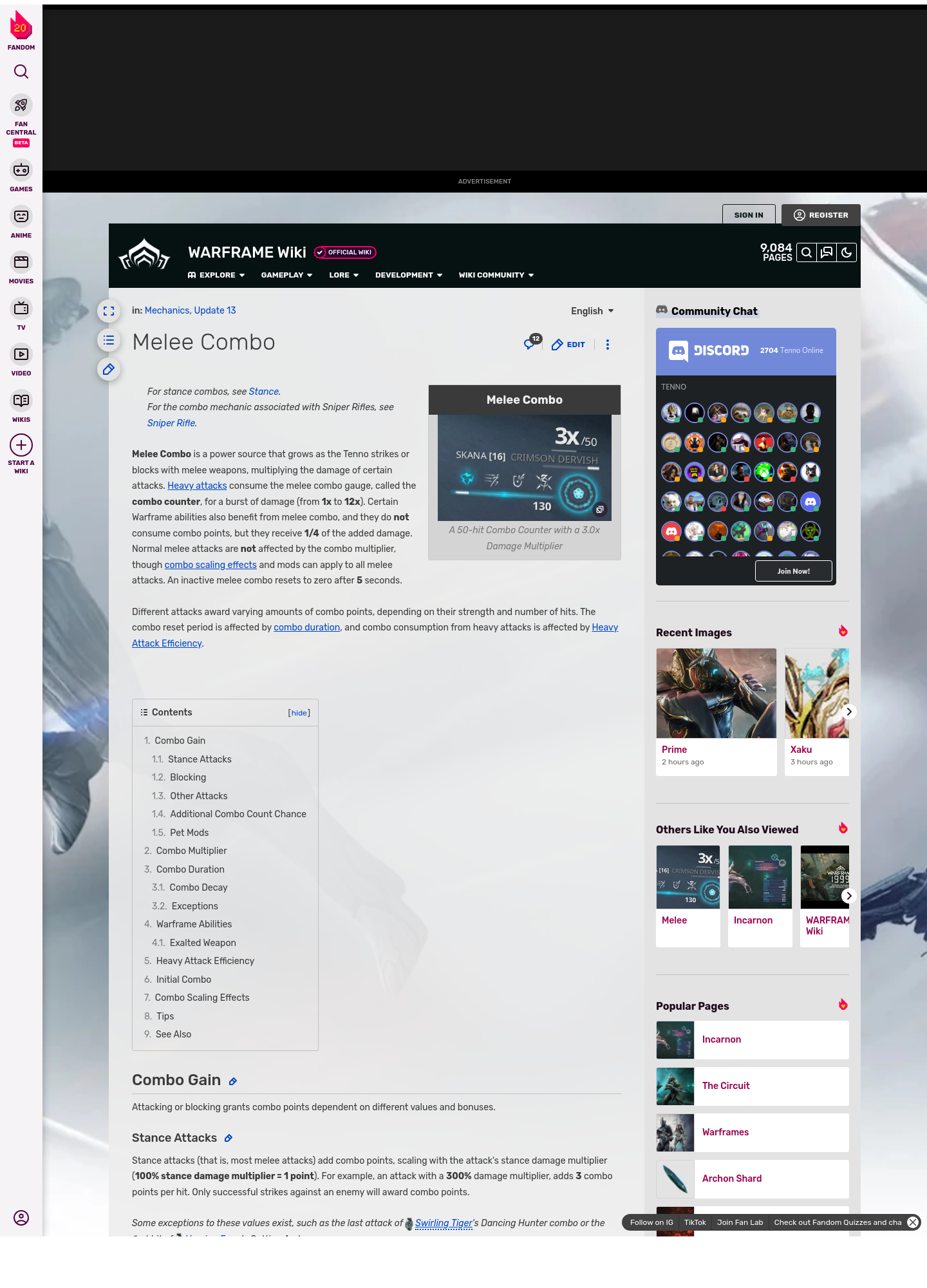Screen dimensions: 927x1288
Task: Jump to Heavy Attack Efficiency in Contents
Action: click(205, 961)
